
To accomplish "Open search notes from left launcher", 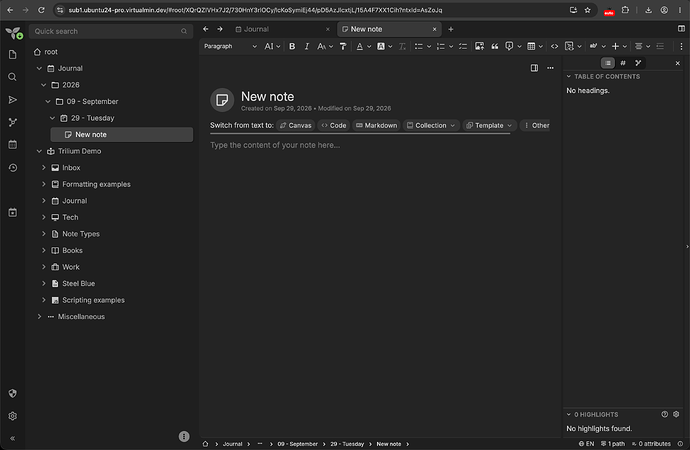I will click(x=12, y=77).
